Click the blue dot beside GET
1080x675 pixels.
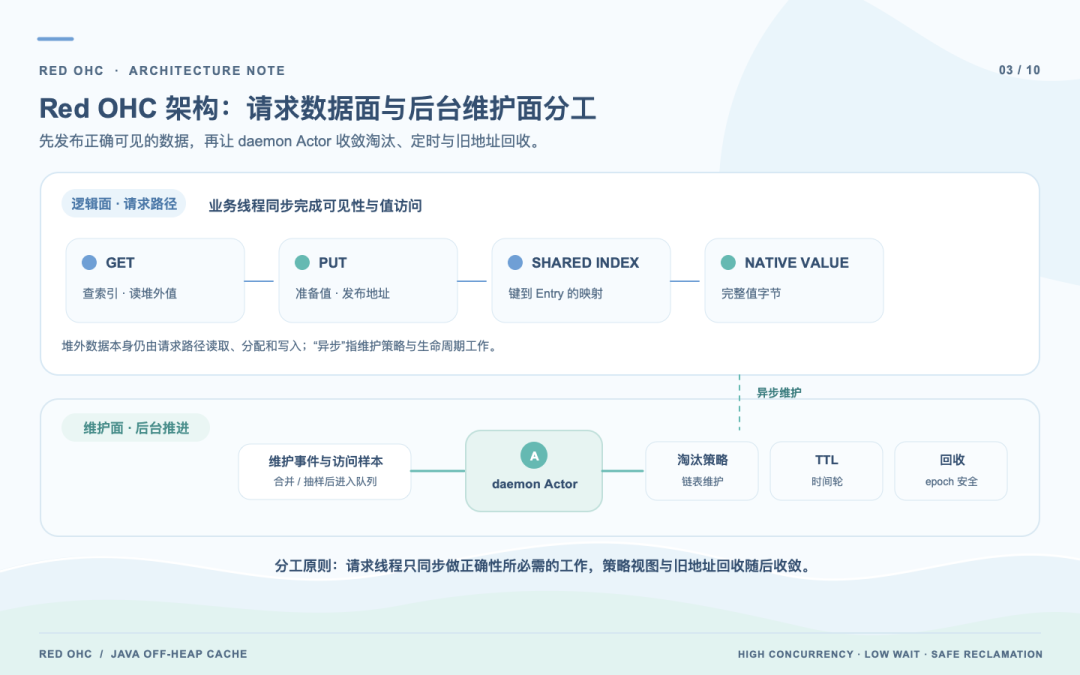(89, 262)
